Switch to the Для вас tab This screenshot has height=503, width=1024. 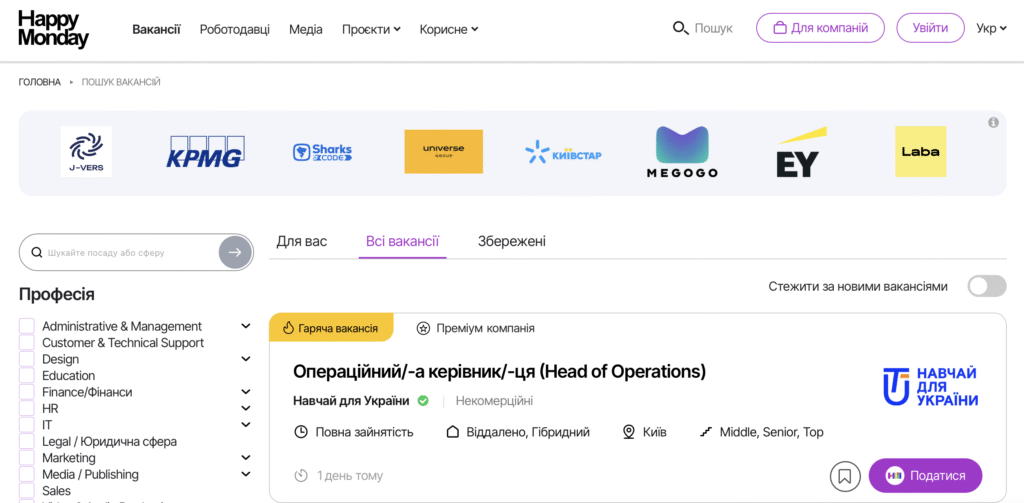coord(302,241)
